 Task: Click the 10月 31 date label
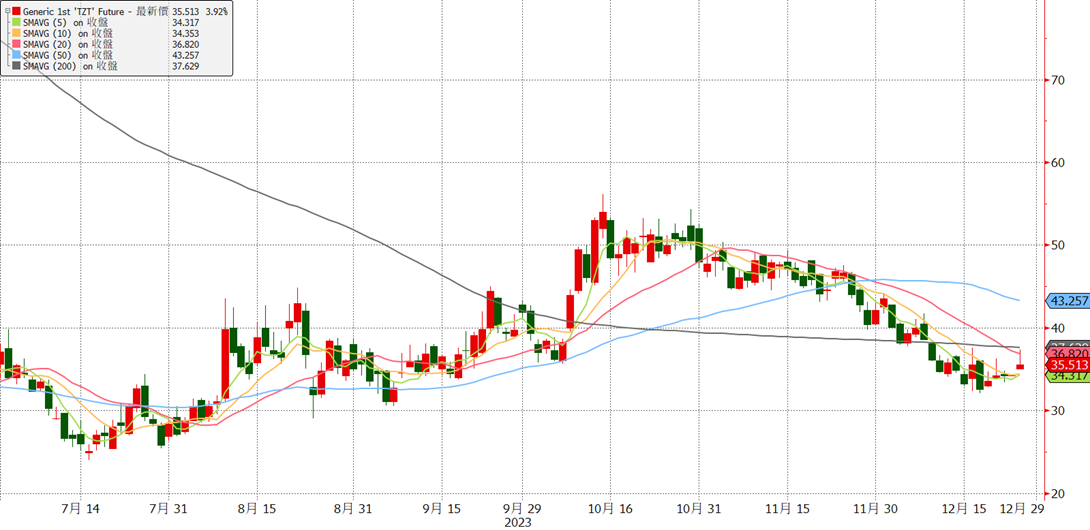(699, 510)
